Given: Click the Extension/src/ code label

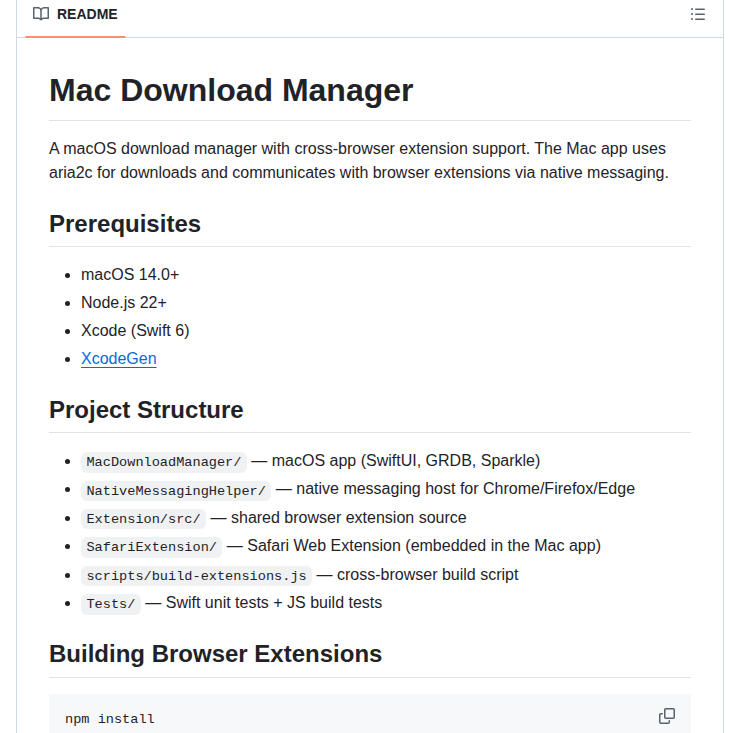Looking at the screenshot, I should [x=143, y=519].
